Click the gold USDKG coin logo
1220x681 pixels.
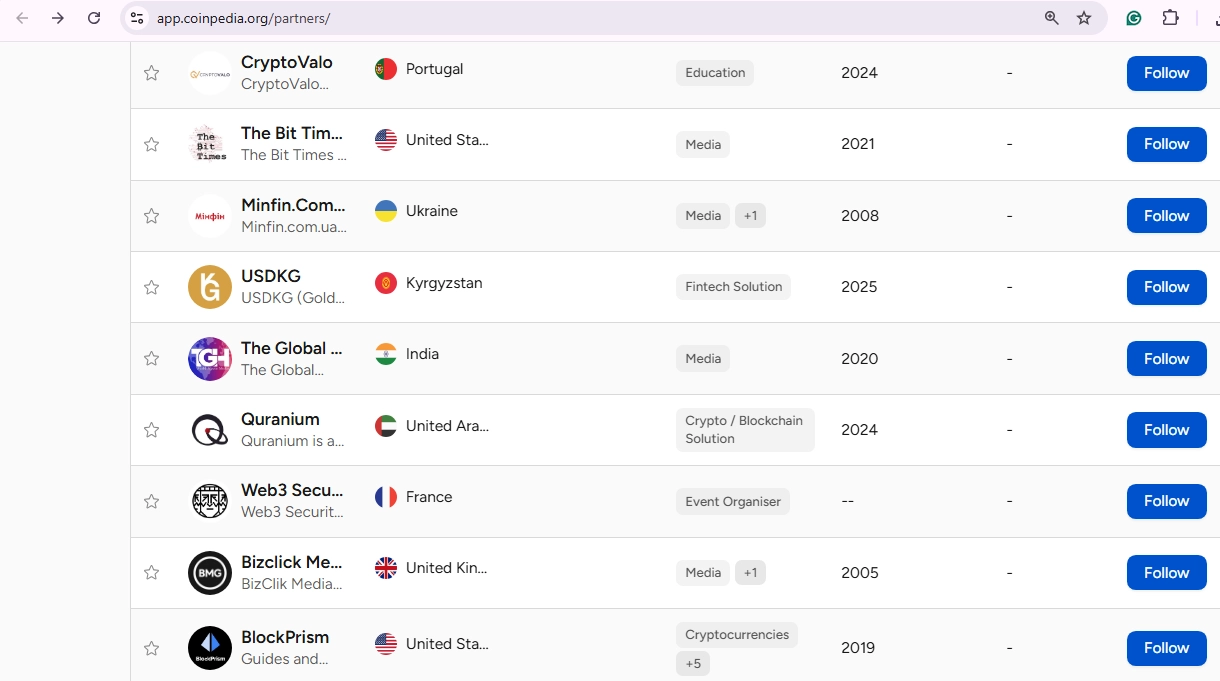[210, 287]
